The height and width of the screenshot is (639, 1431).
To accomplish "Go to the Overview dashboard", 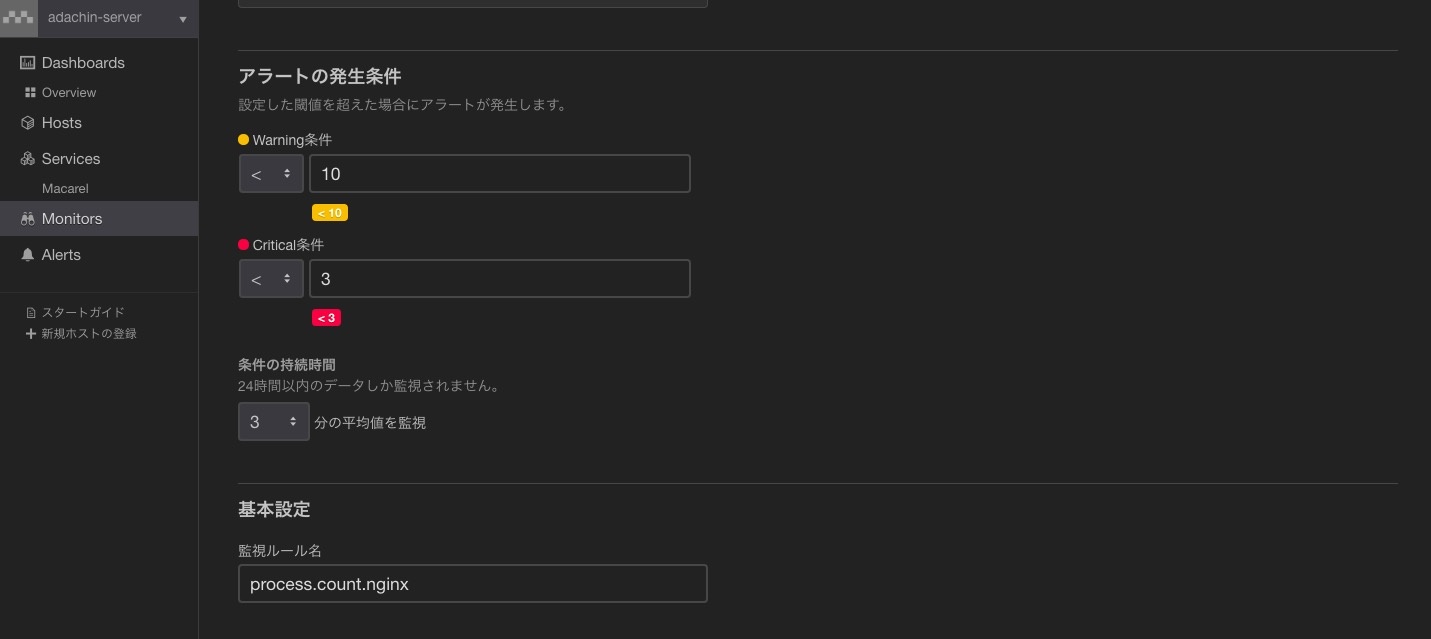I will (x=69, y=93).
